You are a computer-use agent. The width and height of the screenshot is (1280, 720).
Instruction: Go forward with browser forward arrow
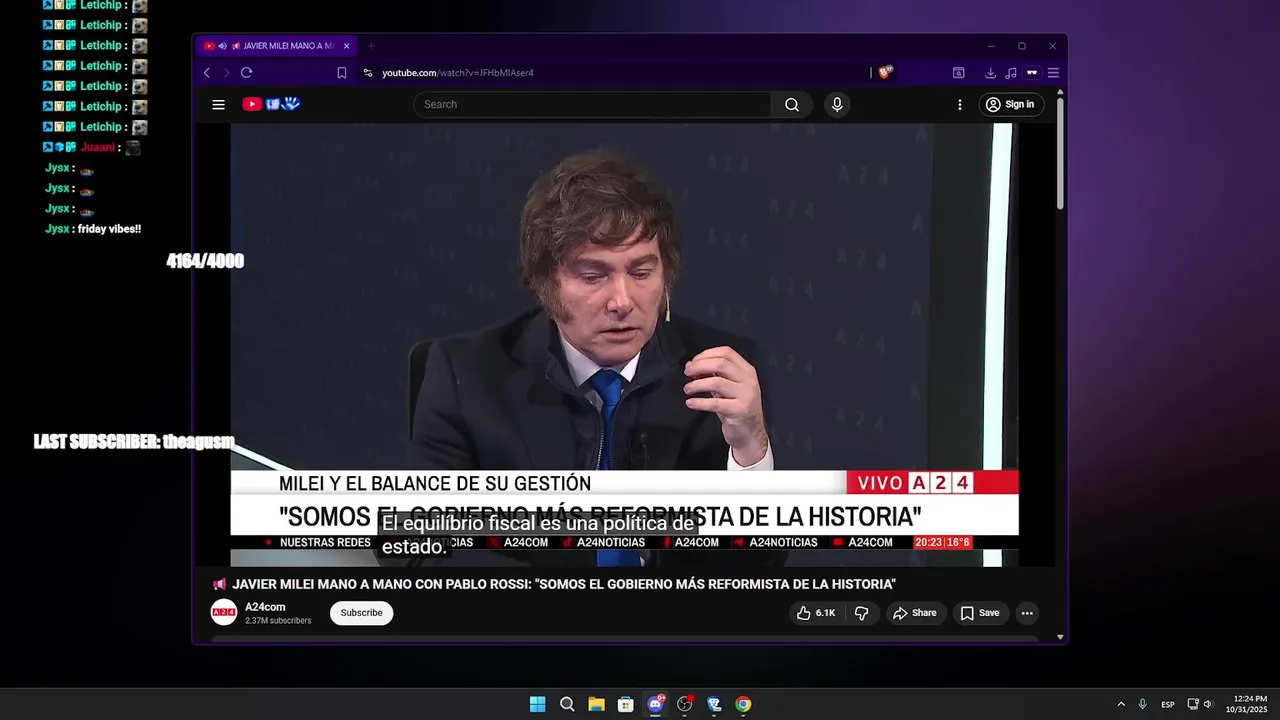[226, 72]
